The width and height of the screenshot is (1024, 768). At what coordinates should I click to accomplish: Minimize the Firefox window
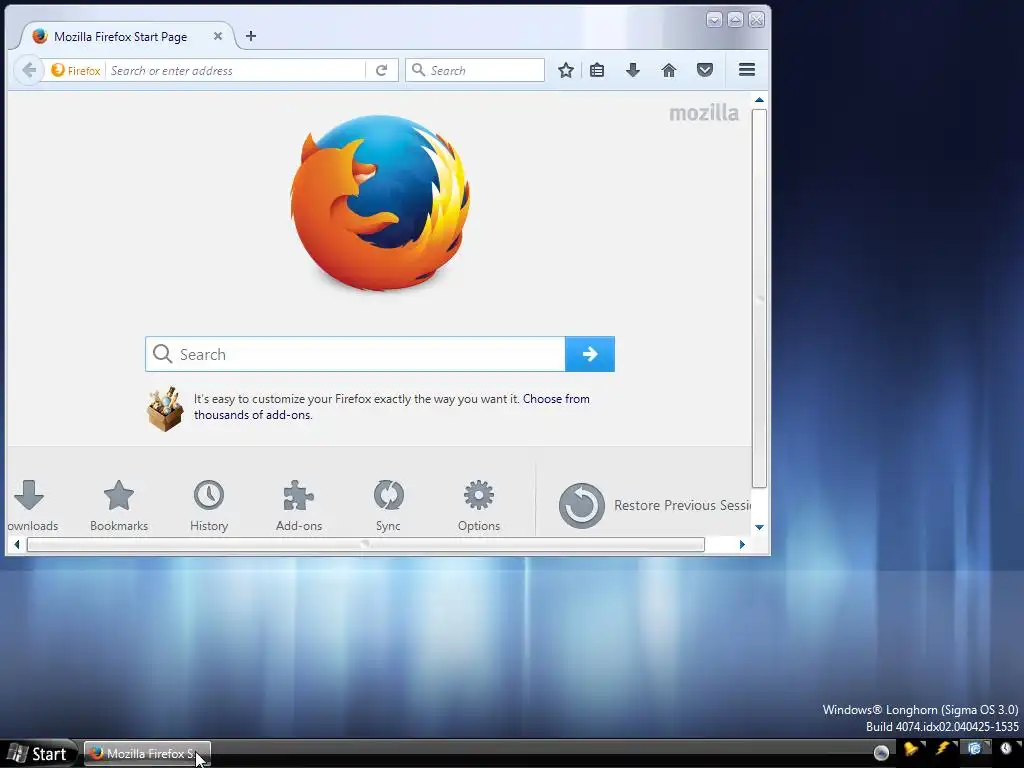tap(714, 20)
